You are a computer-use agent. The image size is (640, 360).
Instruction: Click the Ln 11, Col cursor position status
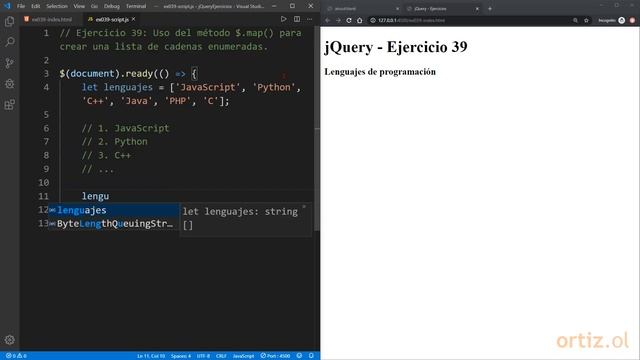(151, 356)
